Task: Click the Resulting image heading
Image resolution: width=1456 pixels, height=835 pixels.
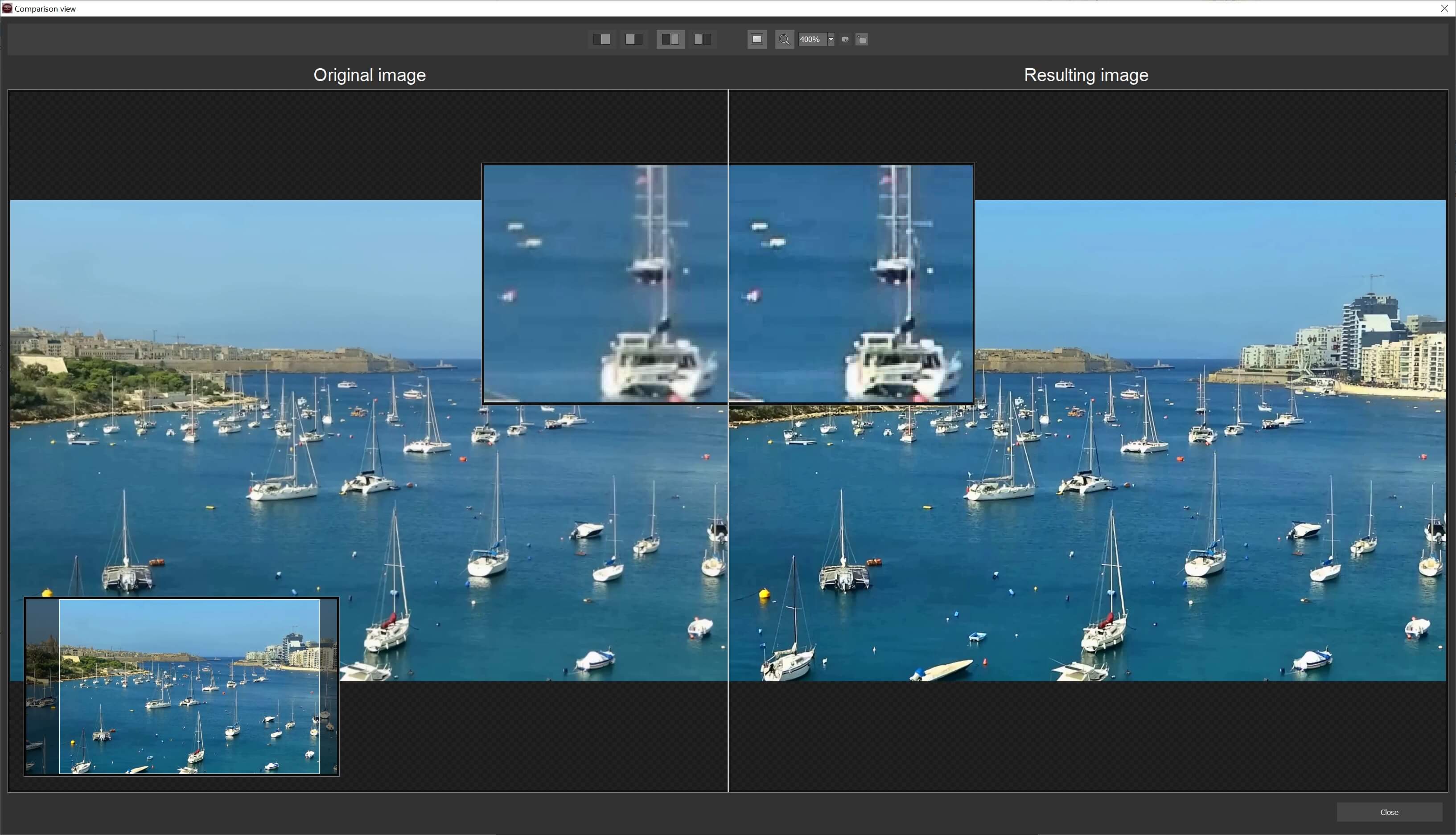Action: tap(1086, 75)
